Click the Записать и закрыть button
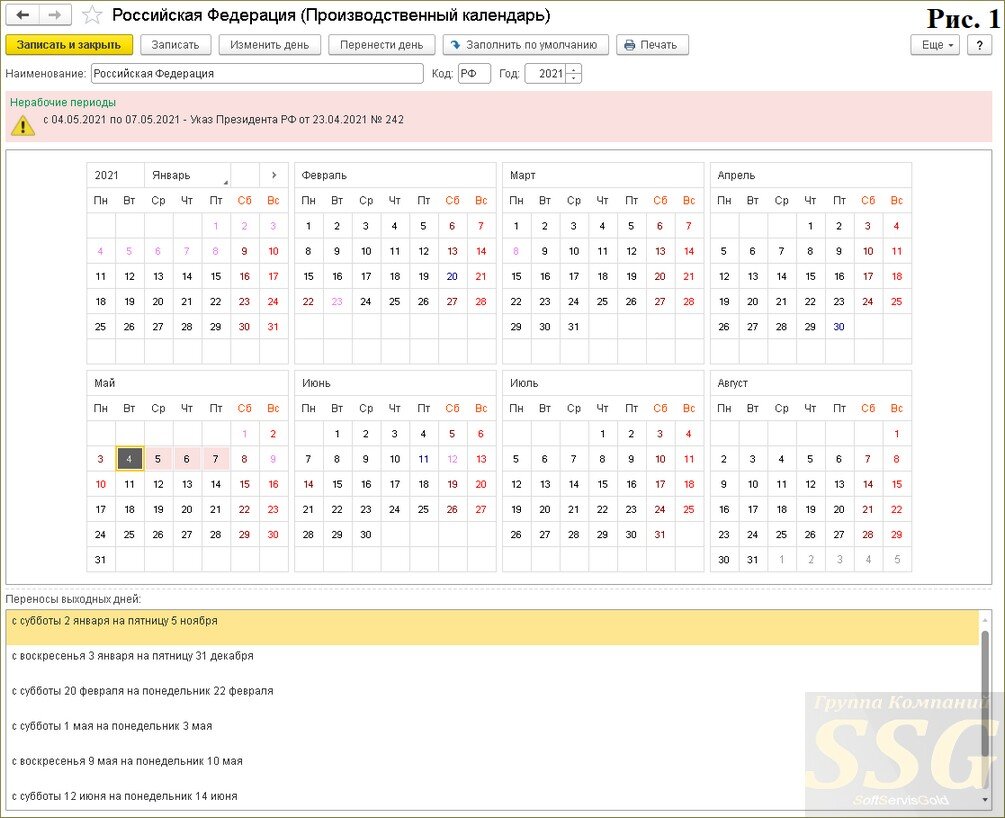The height and width of the screenshot is (818, 1005). point(69,45)
